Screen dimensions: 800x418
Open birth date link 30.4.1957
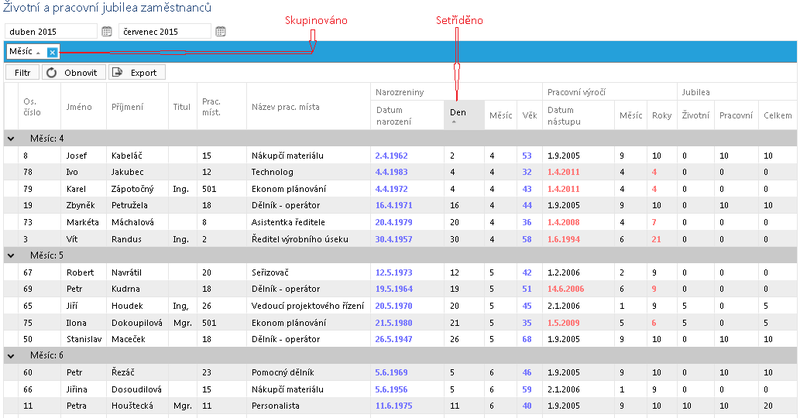click(393, 239)
